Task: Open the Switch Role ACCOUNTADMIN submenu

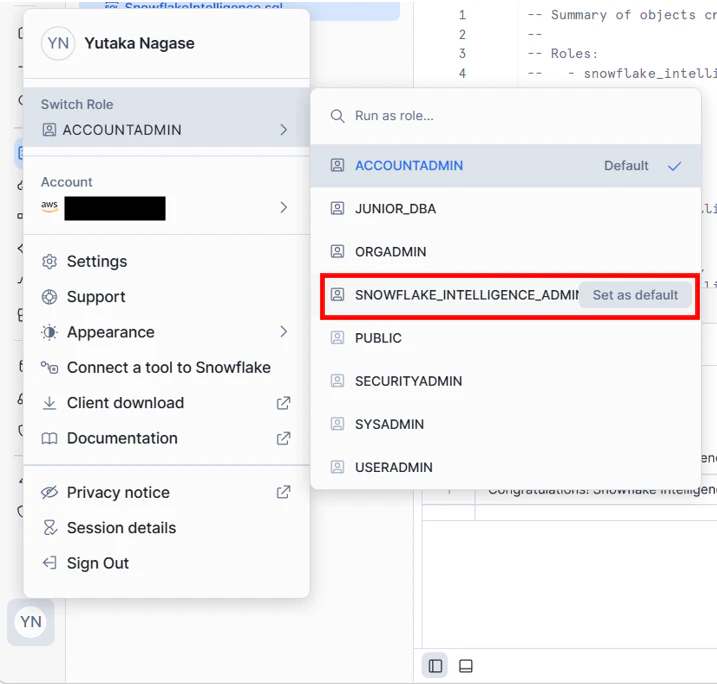Action: click(166, 117)
